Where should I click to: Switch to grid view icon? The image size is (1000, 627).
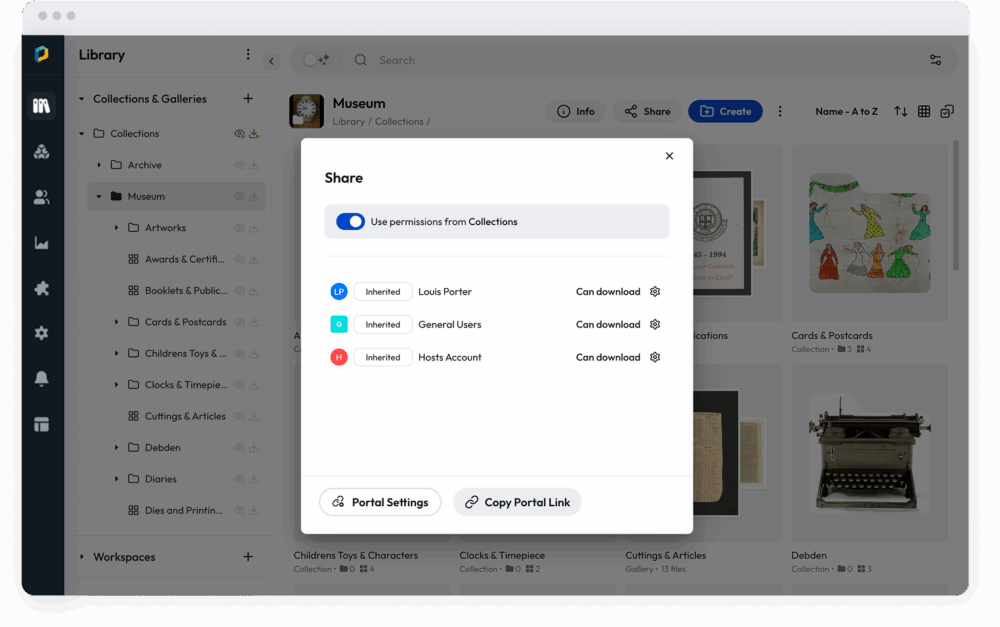pos(924,111)
